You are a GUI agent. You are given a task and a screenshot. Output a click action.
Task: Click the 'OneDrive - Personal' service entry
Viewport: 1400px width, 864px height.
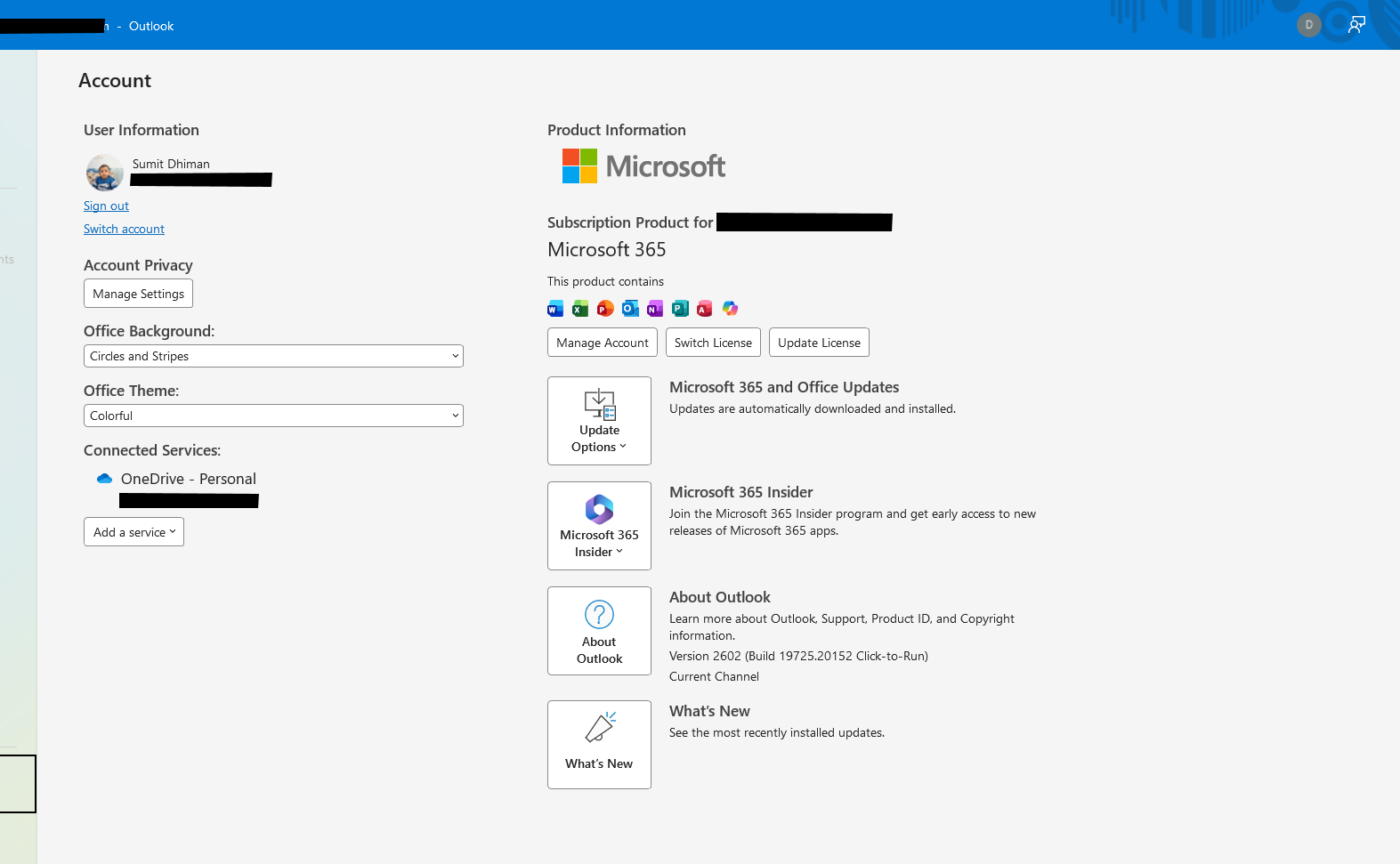(x=189, y=479)
